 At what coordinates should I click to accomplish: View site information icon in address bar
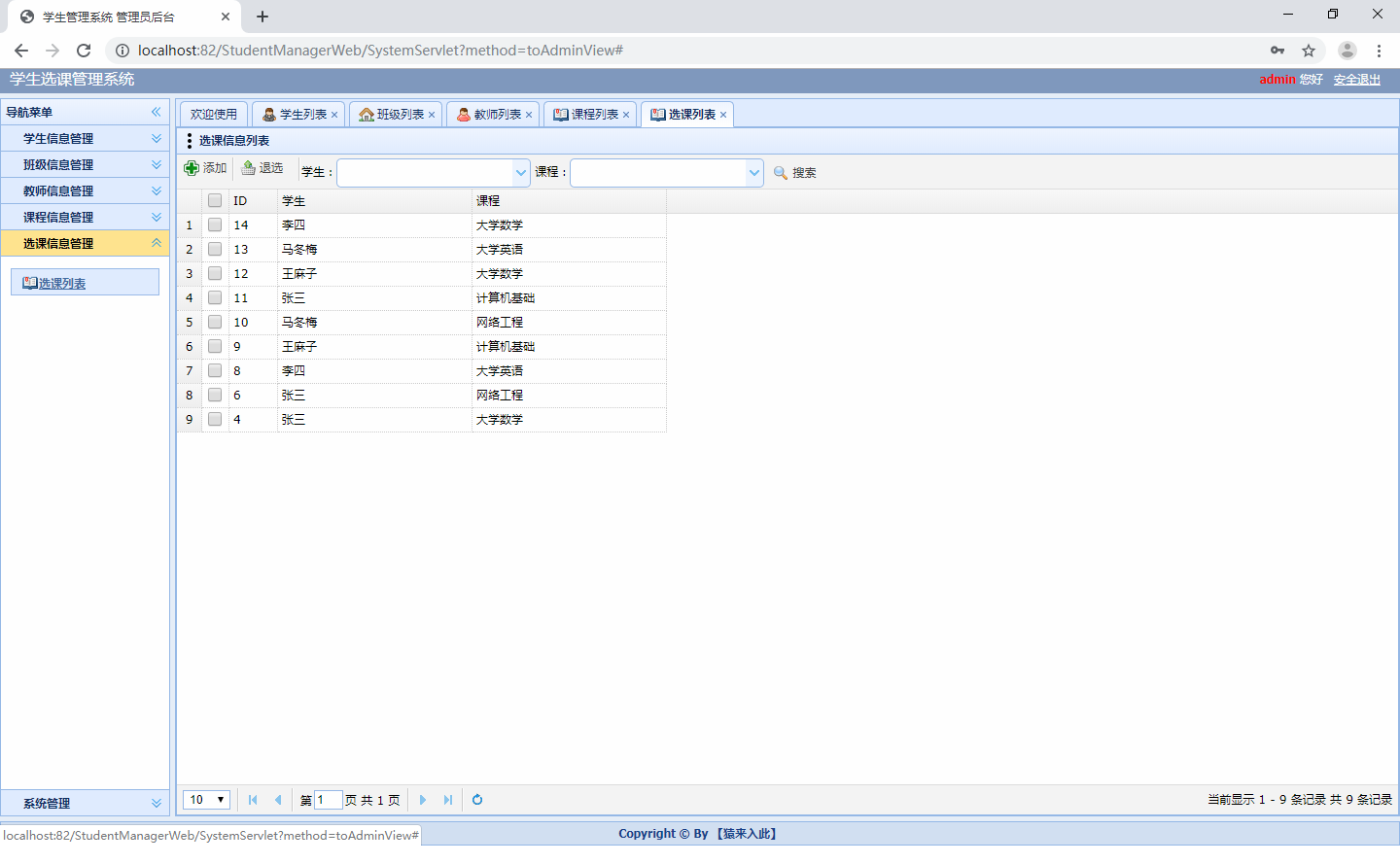(122, 51)
